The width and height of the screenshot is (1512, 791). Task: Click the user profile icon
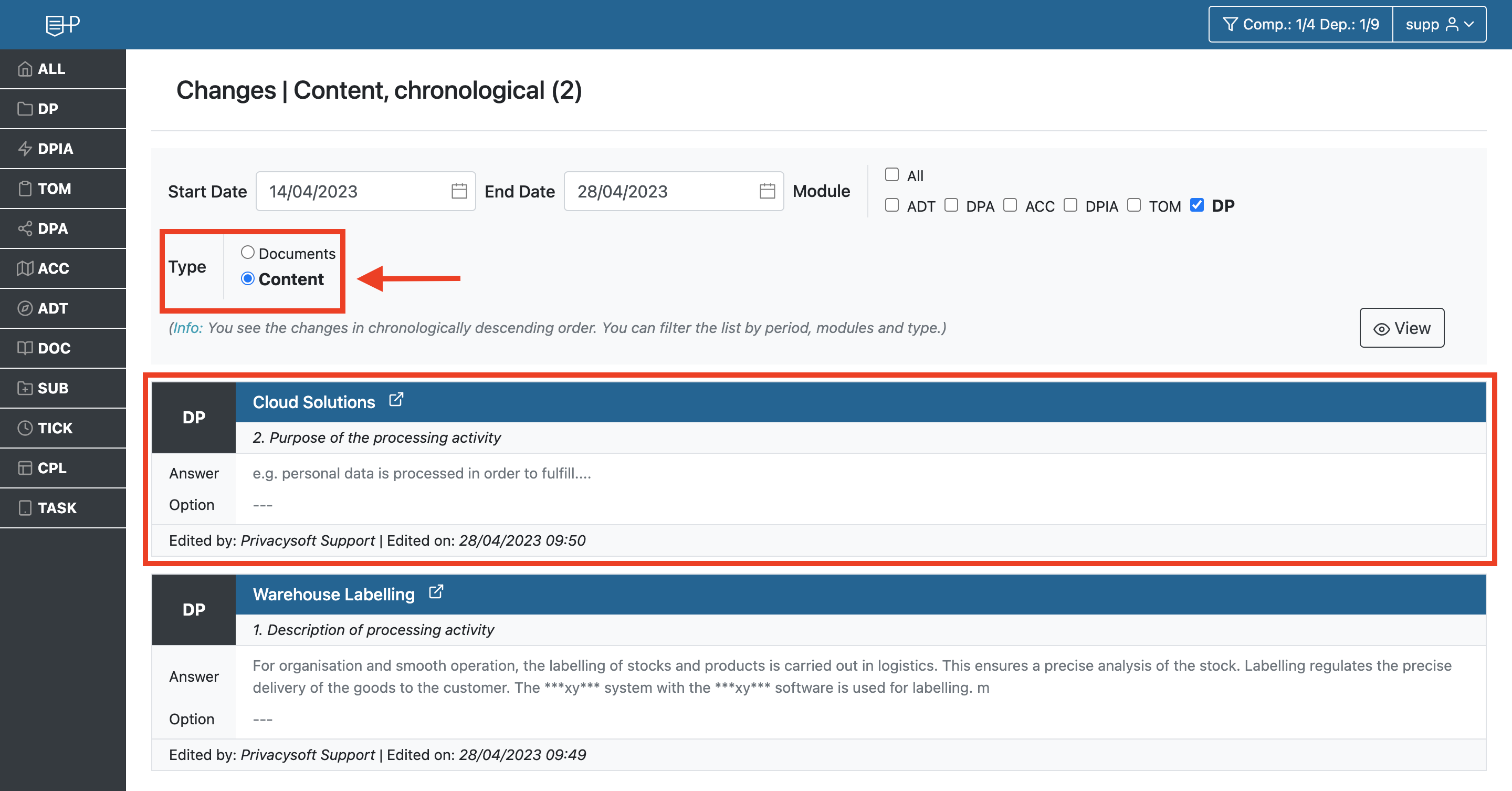click(1452, 24)
